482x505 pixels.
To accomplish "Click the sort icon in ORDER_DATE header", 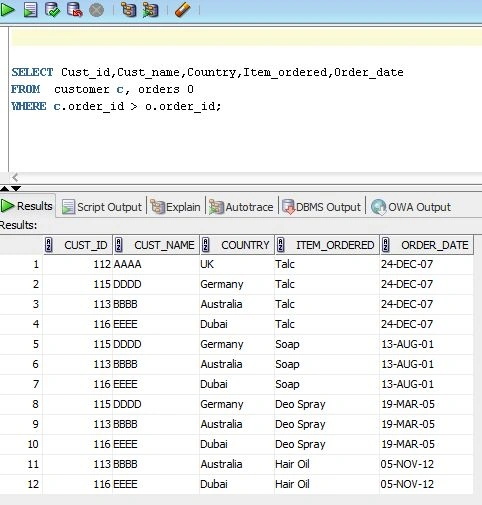I will pos(386,245).
